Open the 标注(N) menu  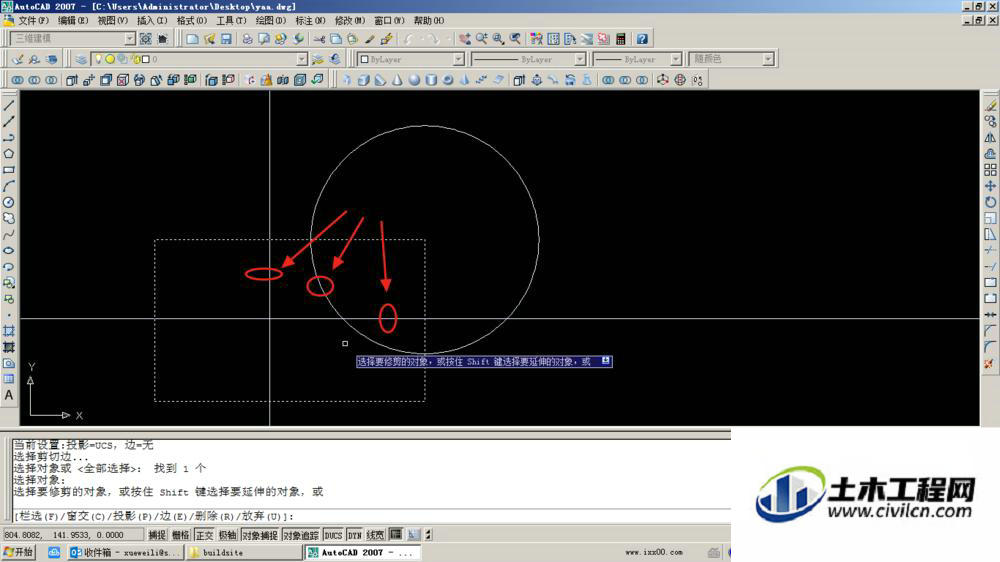tap(310, 20)
